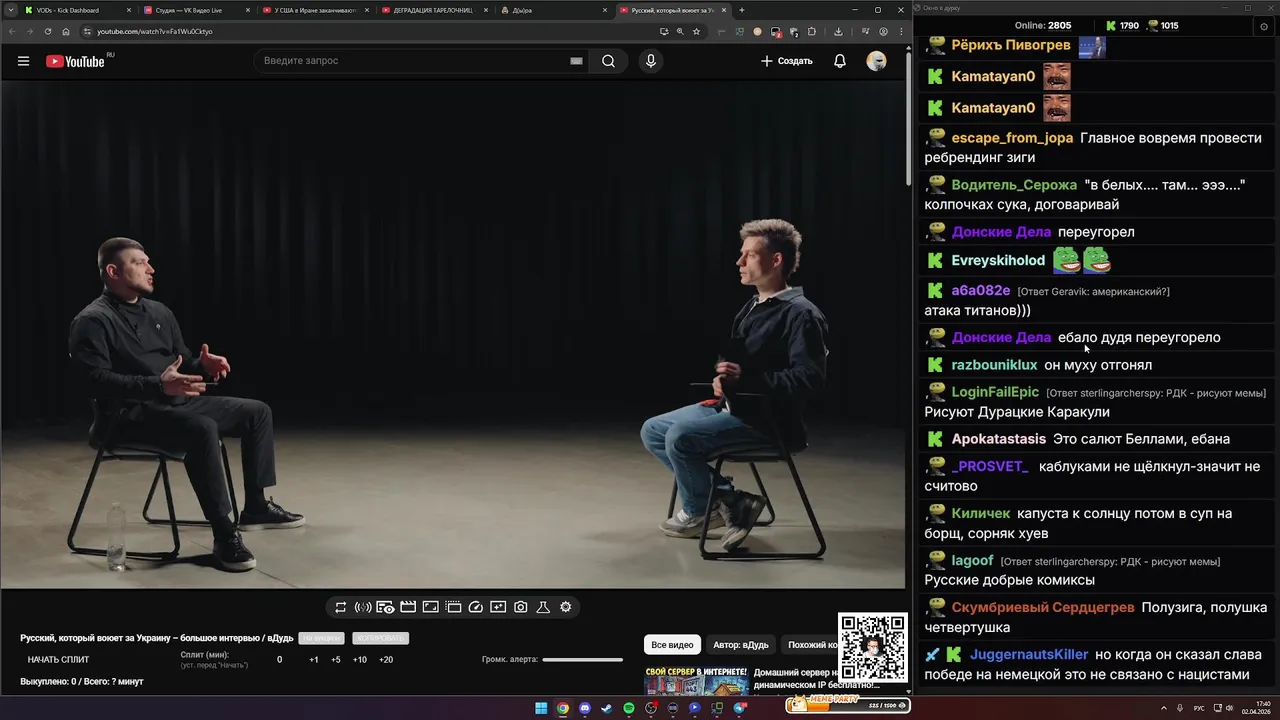Open the tab search dropdown arrow

(10, 10)
